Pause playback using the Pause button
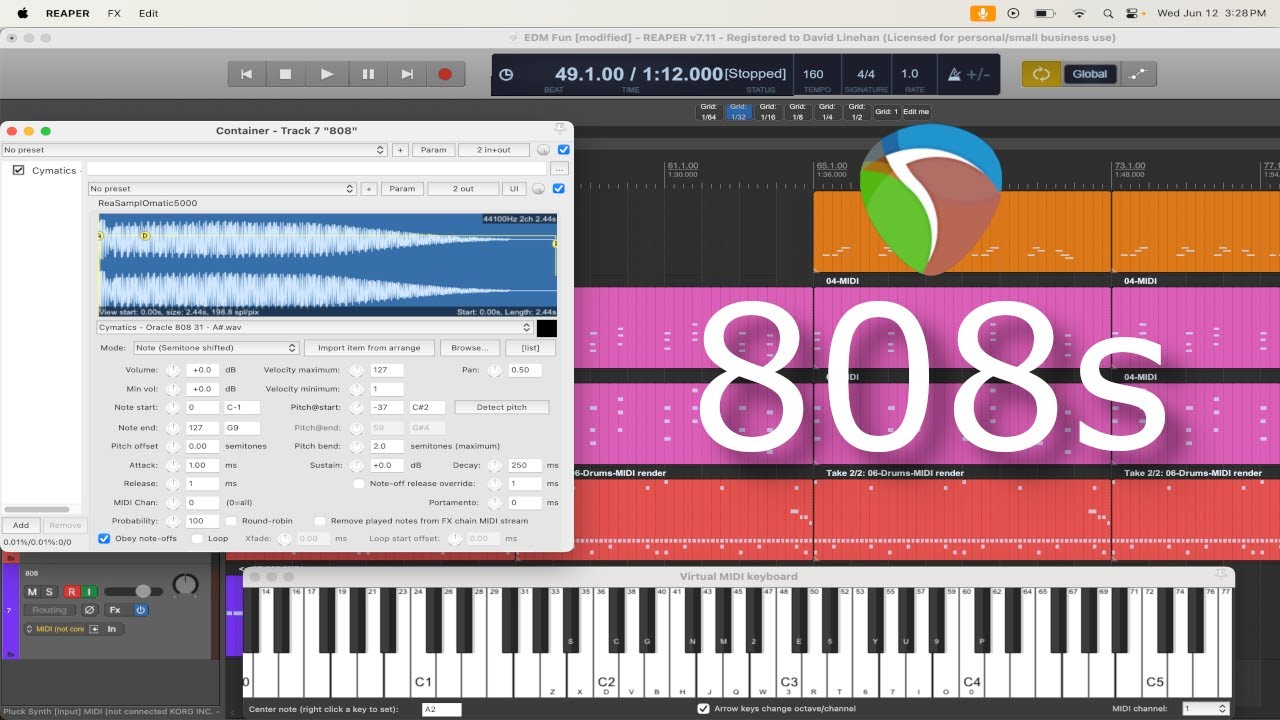Image resolution: width=1280 pixels, height=720 pixels. [x=367, y=74]
